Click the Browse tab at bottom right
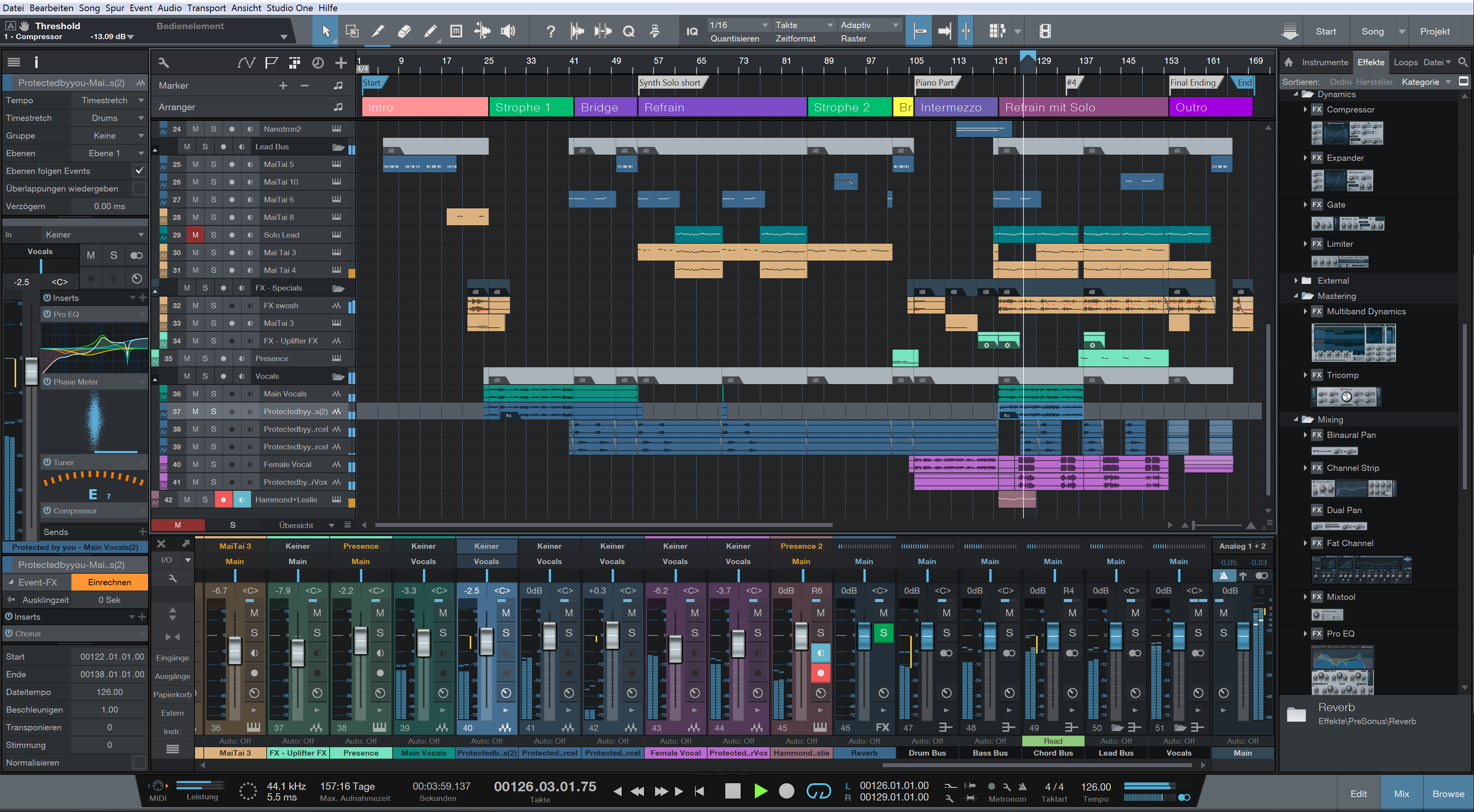The image size is (1474, 812). click(x=1449, y=795)
